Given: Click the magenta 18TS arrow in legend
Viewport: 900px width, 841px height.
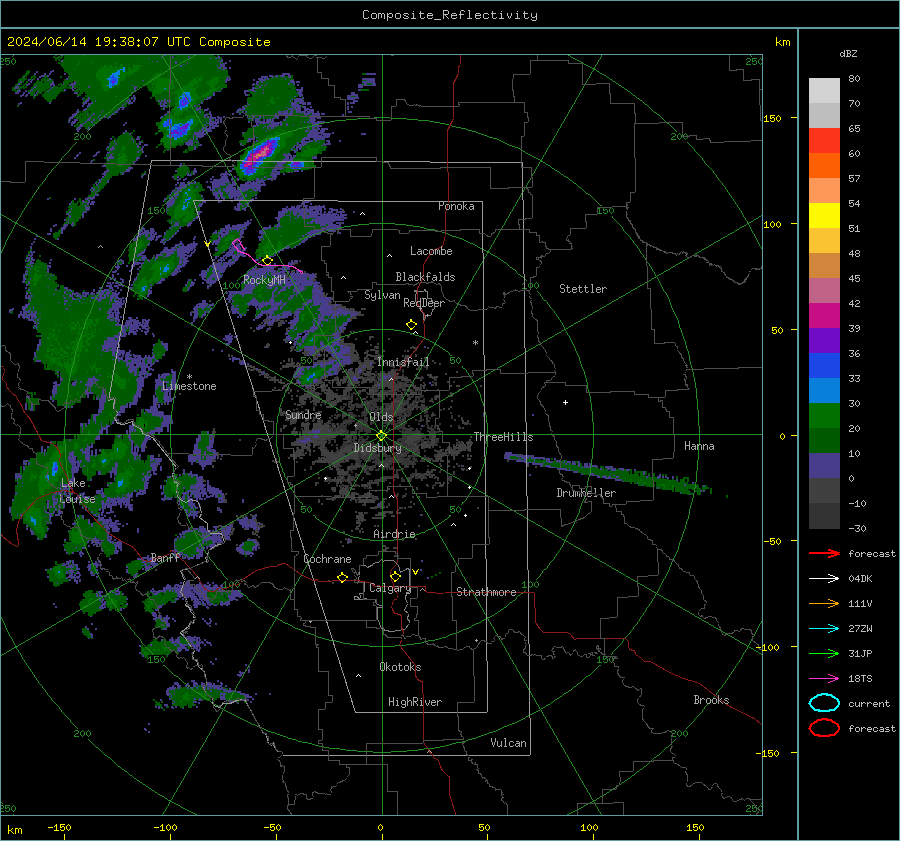Looking at the screenshot, I should [x=824, y=679].
